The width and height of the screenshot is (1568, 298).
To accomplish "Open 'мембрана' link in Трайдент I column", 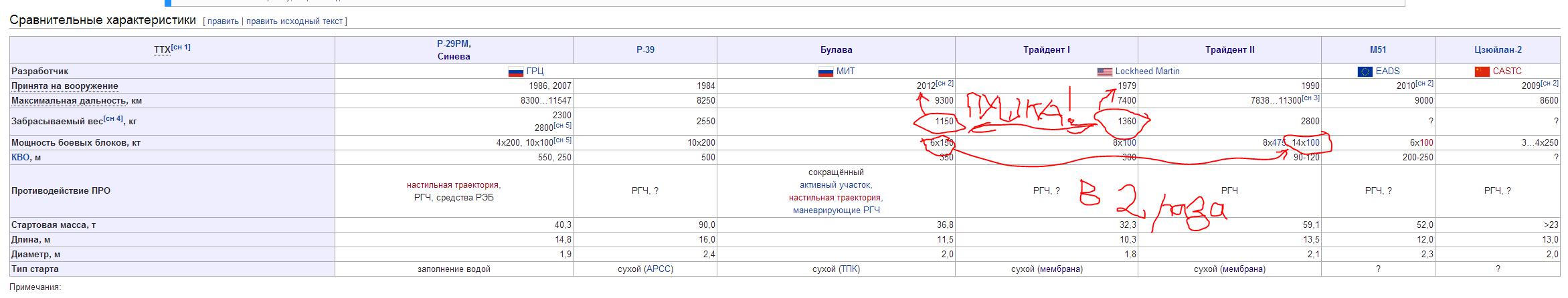I will [x=1059, y=269].
